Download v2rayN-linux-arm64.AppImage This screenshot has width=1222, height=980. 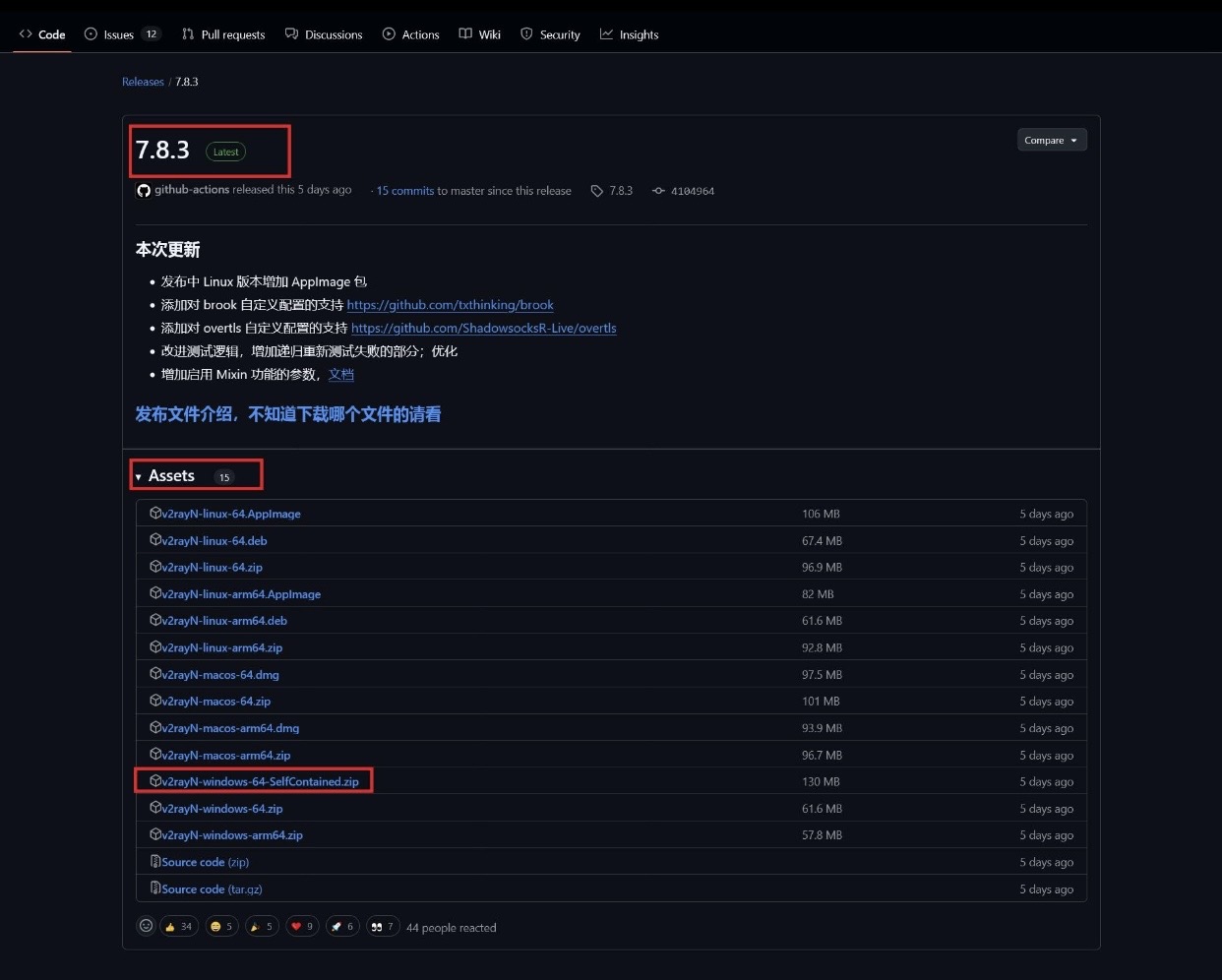[x=241, y=594]
